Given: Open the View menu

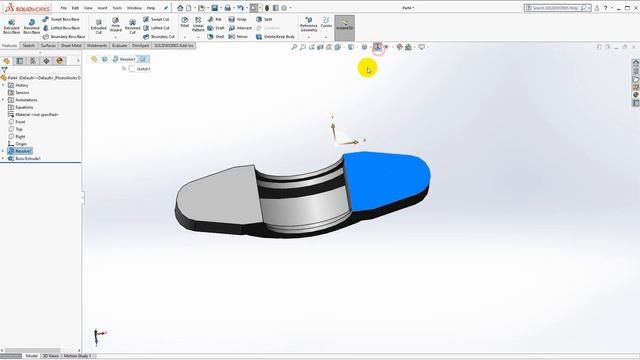Looking at the screenshot, I should [88, 8].
